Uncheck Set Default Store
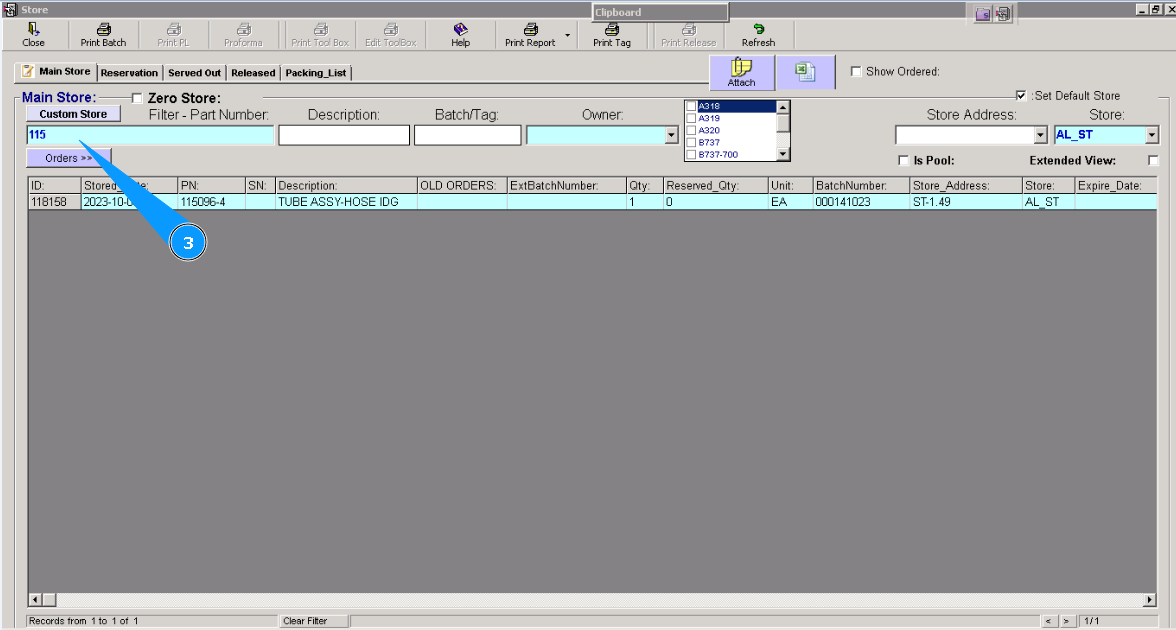The image size is (1176, 630). click(x=1021, y=95)
